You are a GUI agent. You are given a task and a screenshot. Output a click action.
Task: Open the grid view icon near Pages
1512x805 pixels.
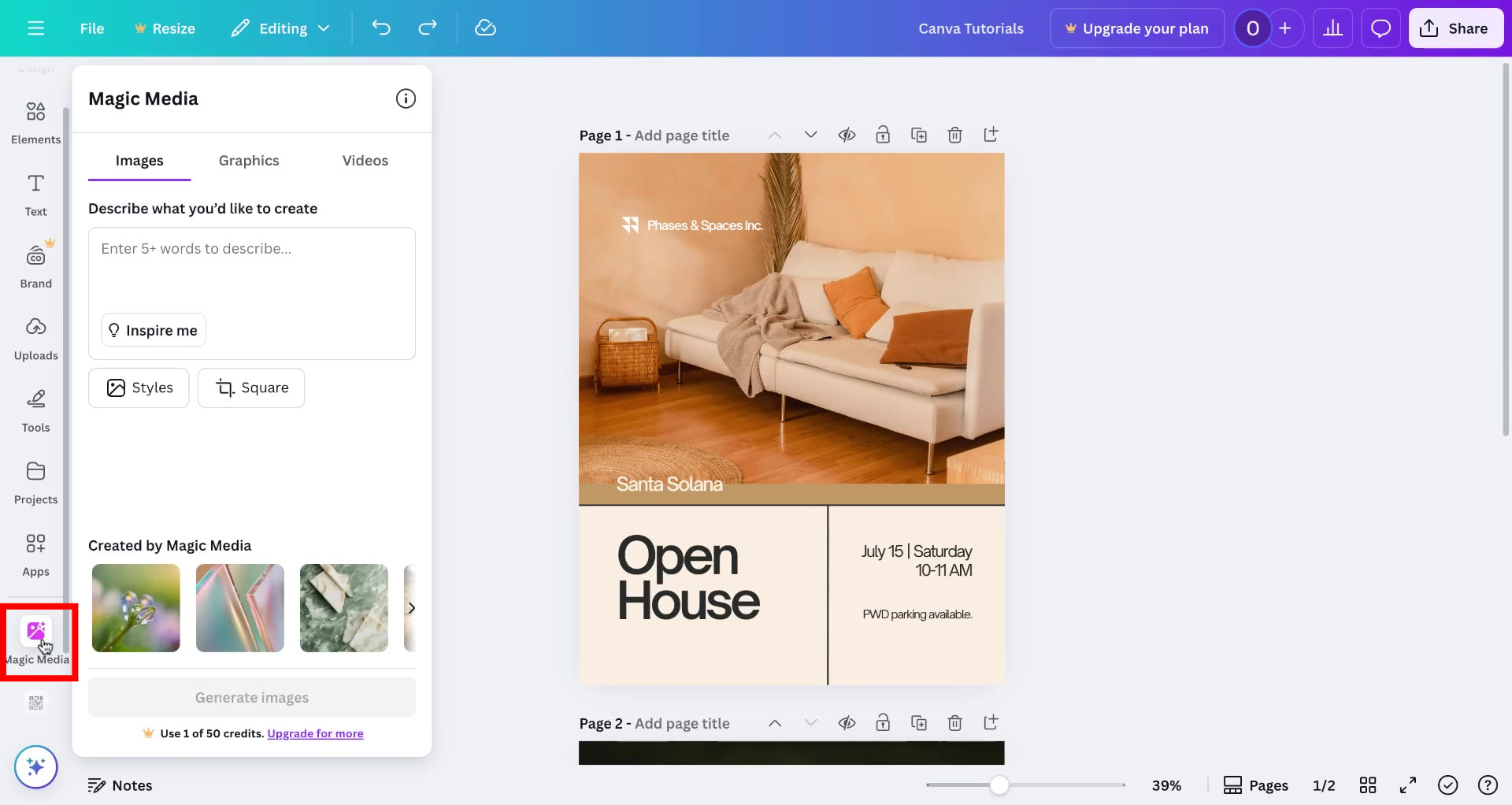1368,785
